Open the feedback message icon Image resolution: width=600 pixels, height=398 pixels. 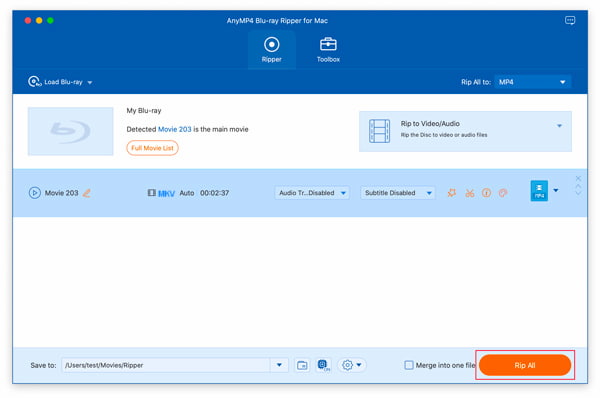(570, 20)
